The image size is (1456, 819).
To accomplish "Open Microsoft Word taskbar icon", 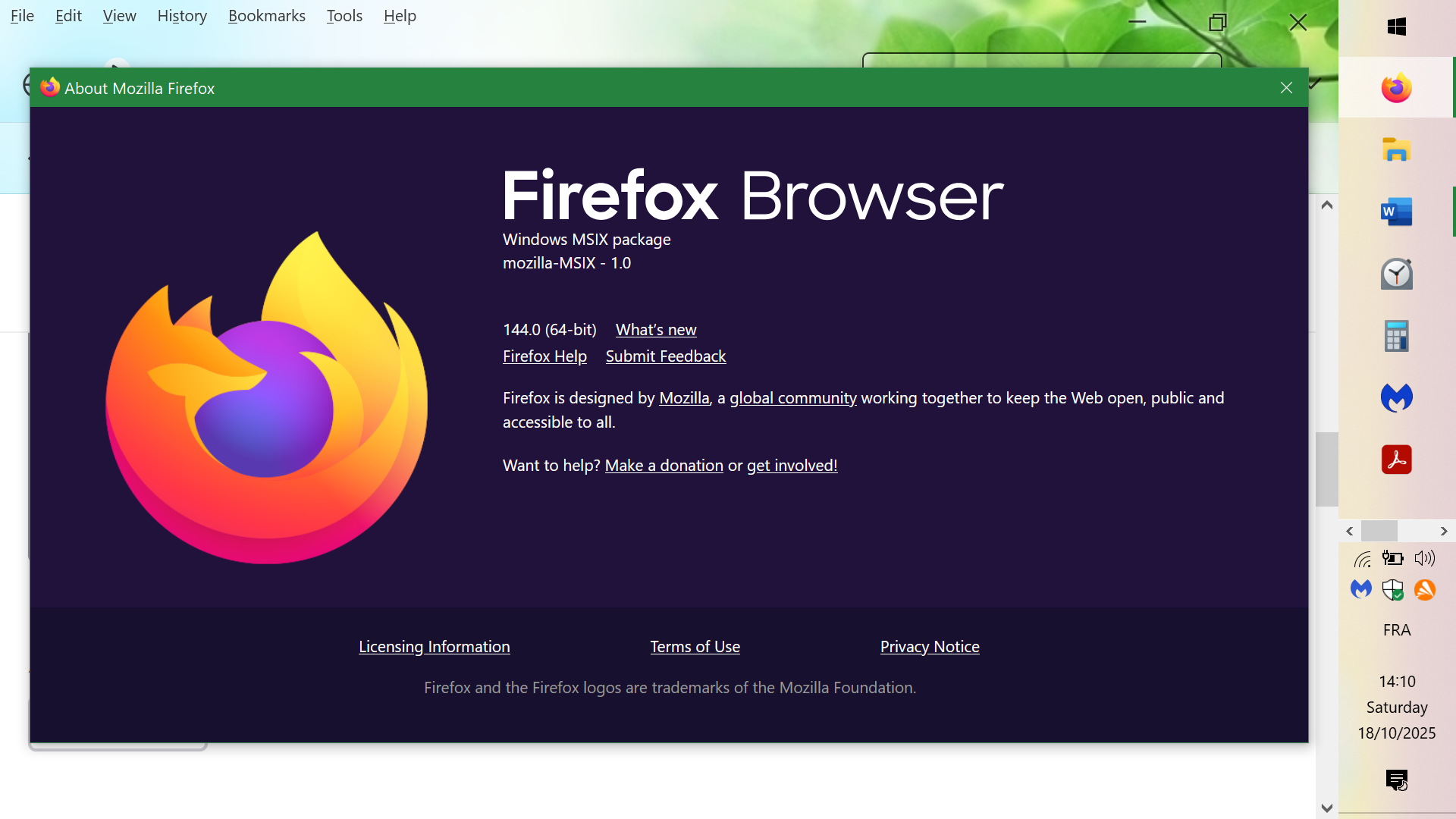I will (1396, 212).
